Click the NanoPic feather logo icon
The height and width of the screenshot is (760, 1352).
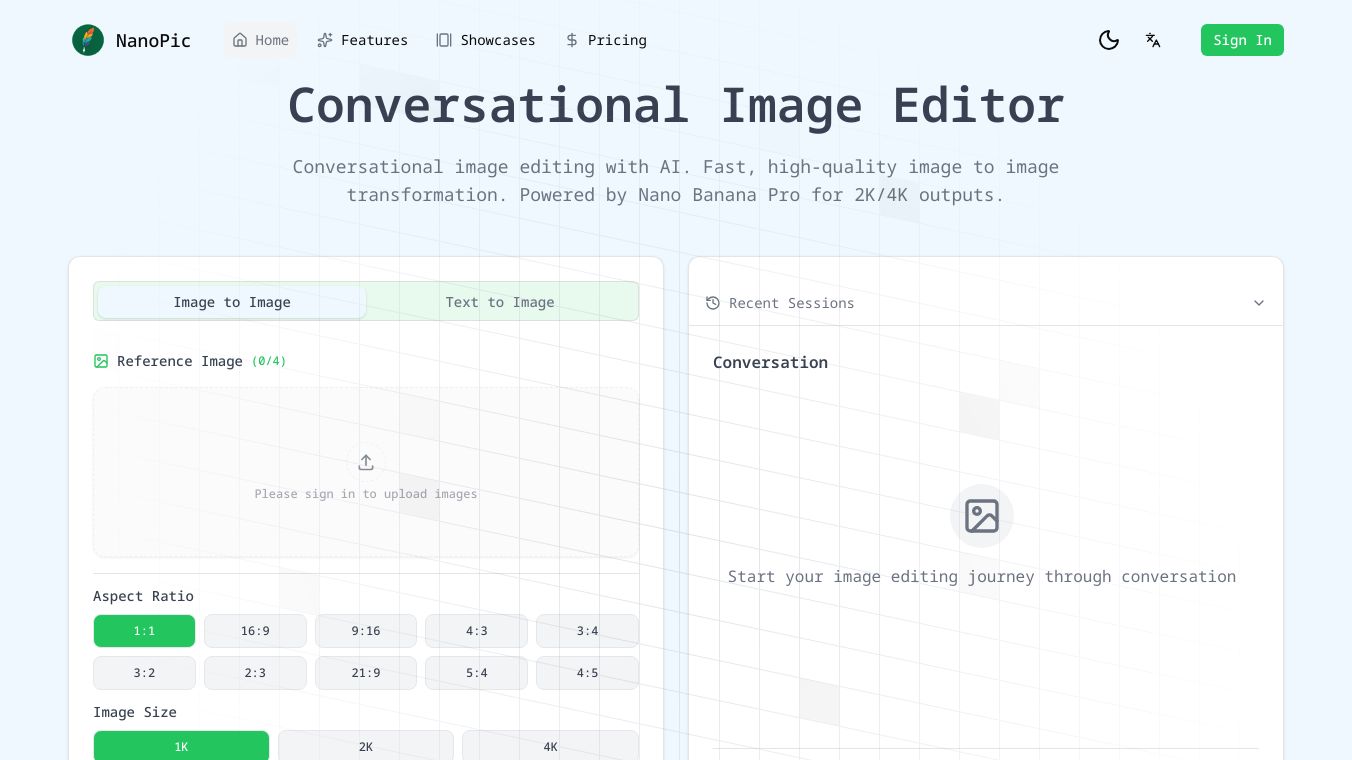click(x=88, y=40)
